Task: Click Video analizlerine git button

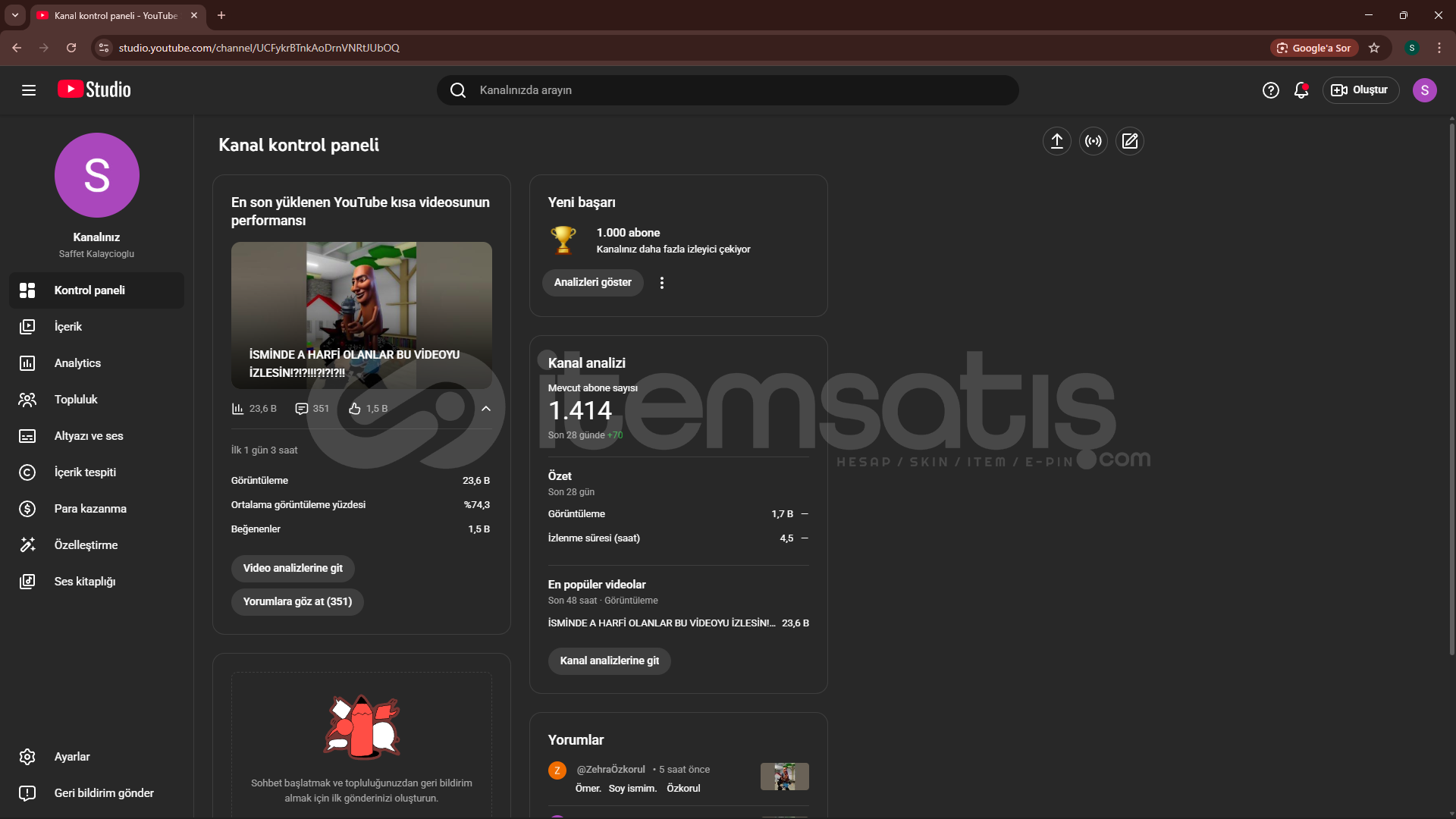Action: [x=293, y=568]
